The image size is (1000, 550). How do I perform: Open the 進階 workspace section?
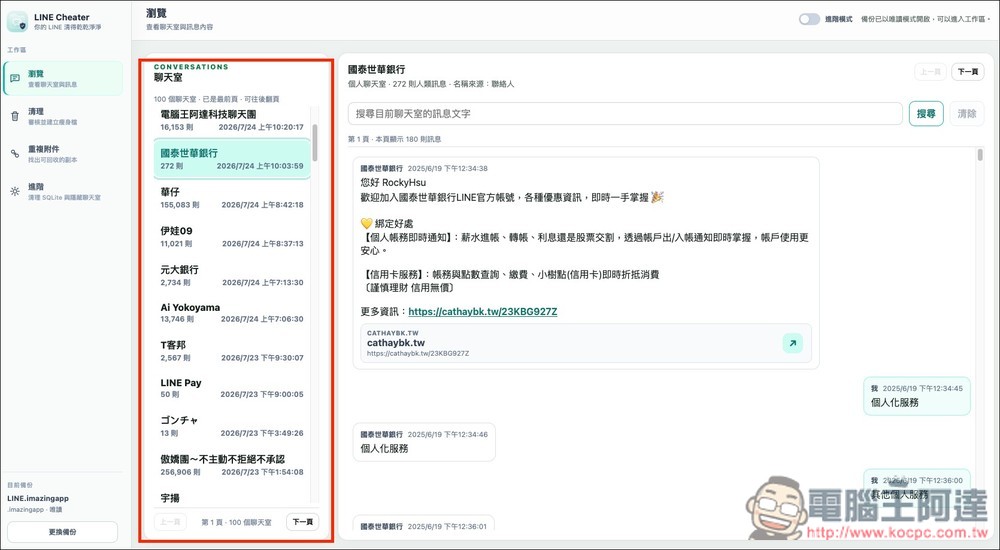(x=63, y=191)
